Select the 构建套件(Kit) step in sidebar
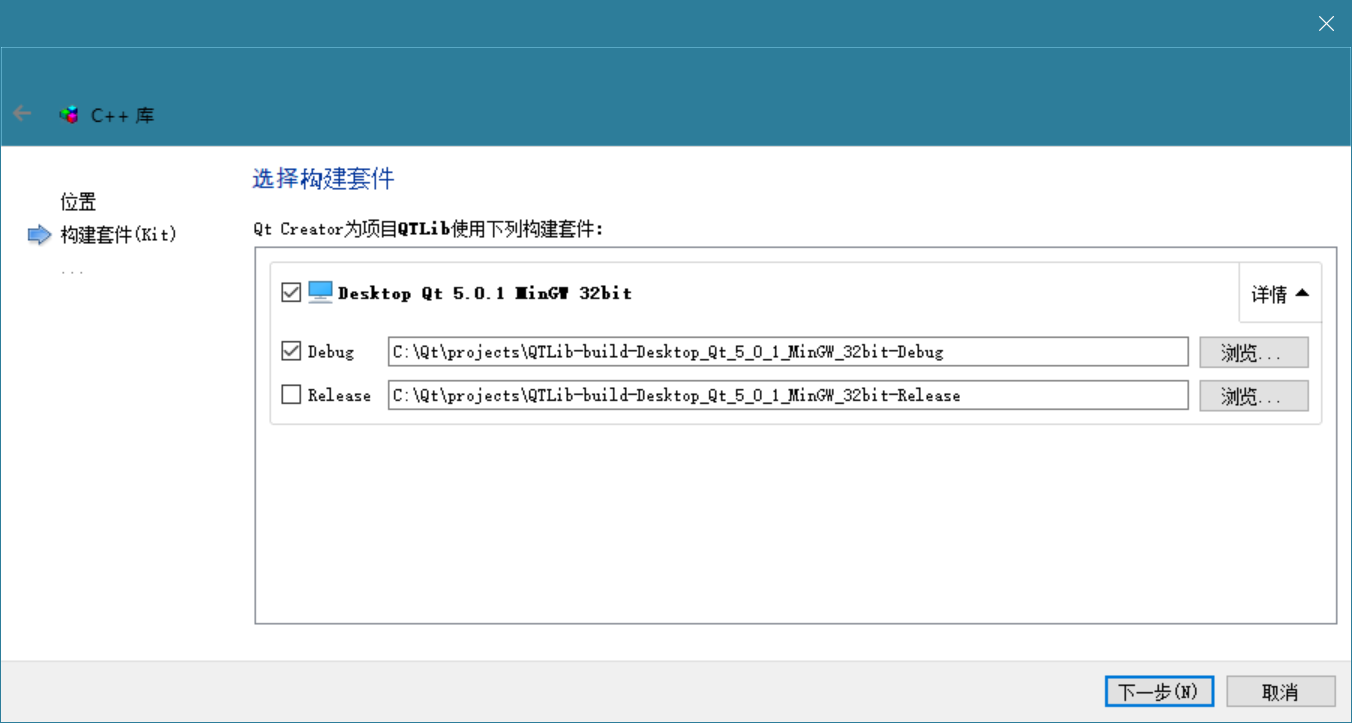The height and width of the screenshot is (723, 1352). [118, 235]
